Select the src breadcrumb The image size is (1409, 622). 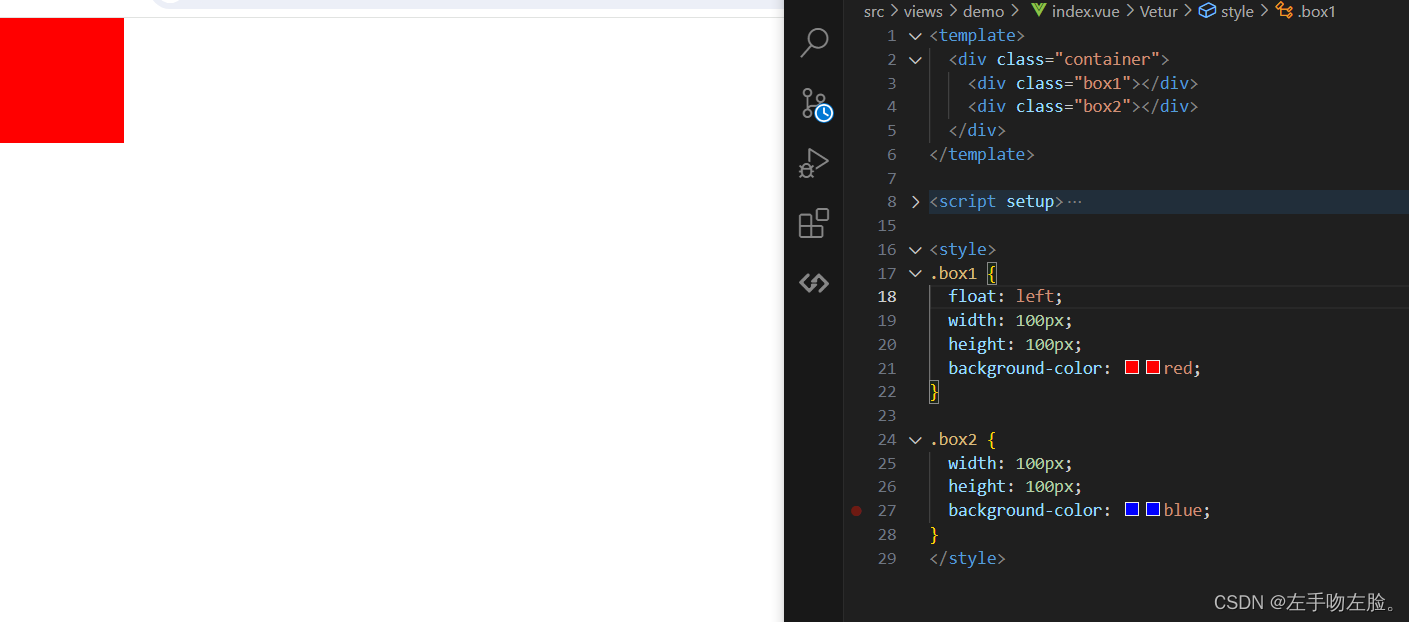874,12
